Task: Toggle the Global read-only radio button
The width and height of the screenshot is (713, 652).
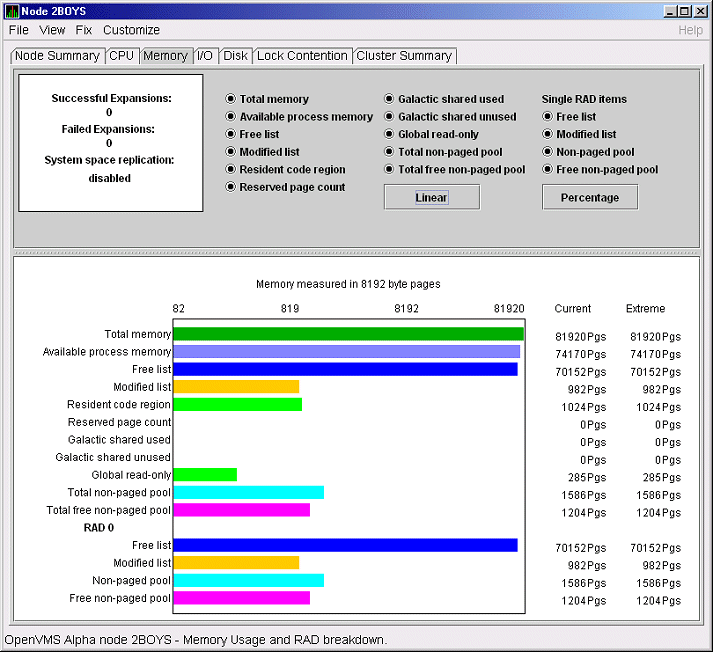Action: coord(389,135)
